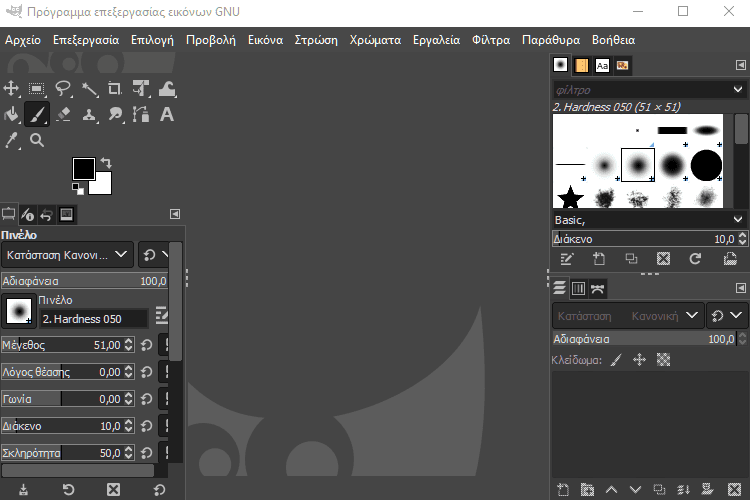Open the Χρώματα menu
This screenshot has width=750, height=500.
(375, 40)
